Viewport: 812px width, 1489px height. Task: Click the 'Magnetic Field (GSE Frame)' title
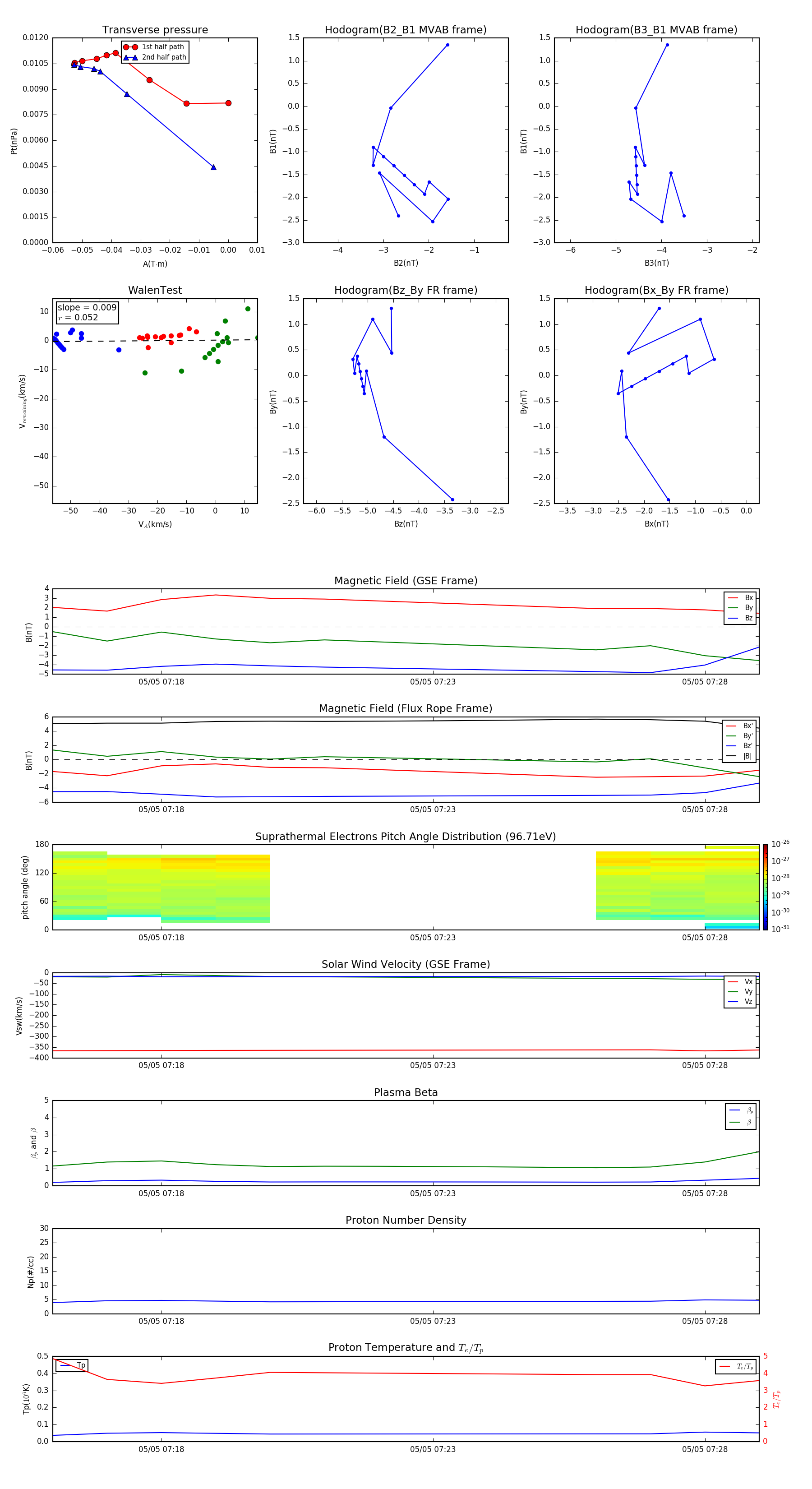(x=406, y=581)
